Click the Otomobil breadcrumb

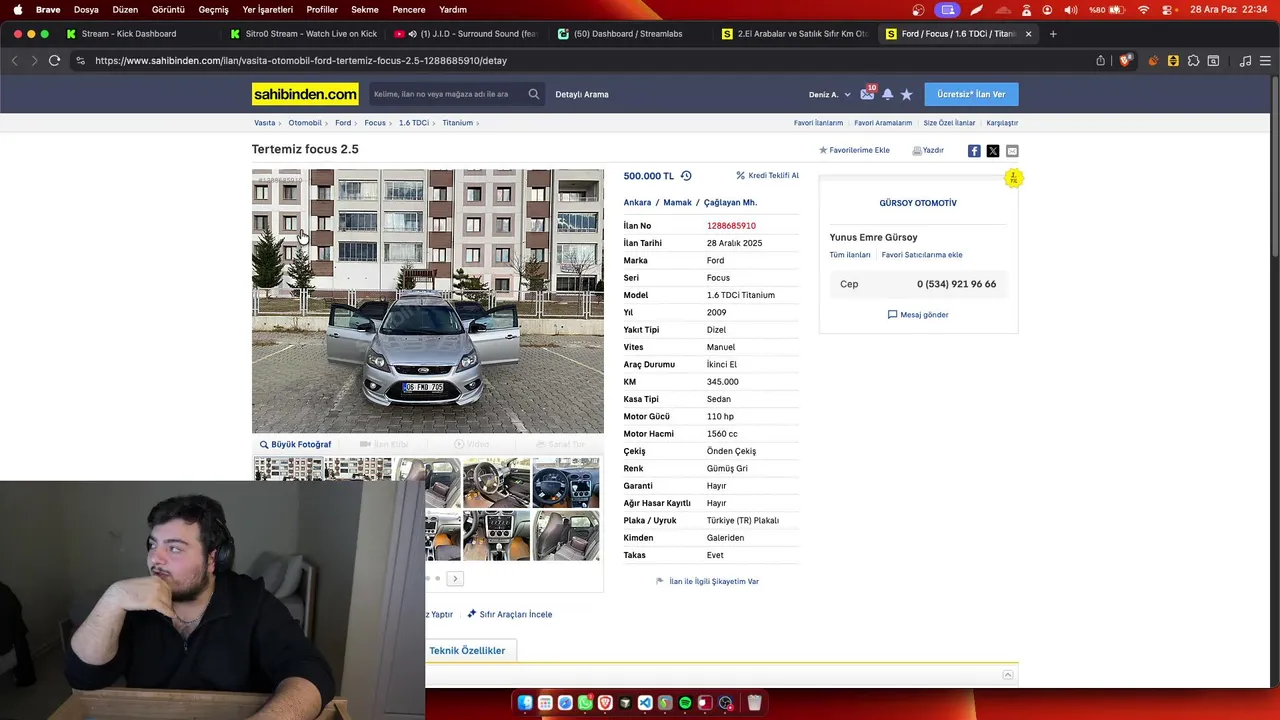[305, 123]
